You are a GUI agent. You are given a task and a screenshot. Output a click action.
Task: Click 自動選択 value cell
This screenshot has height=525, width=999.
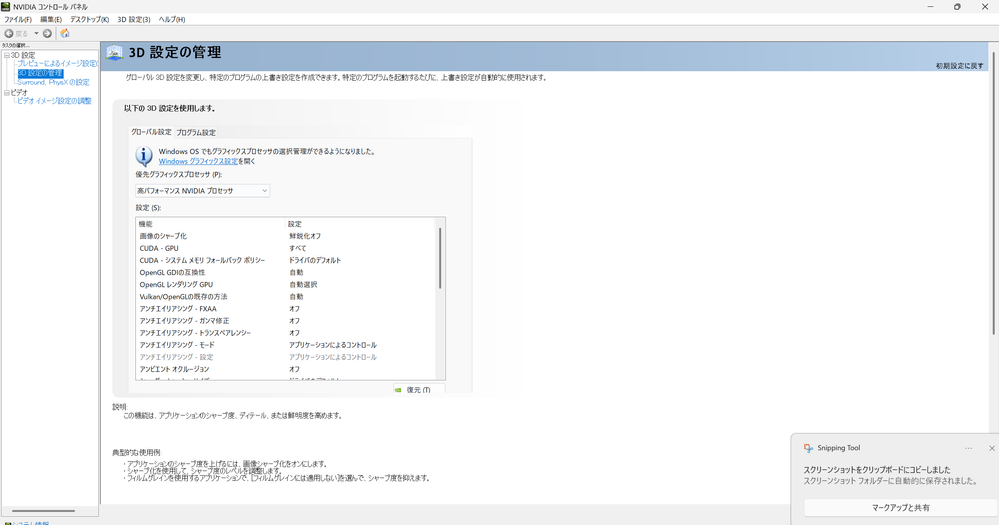303,284
